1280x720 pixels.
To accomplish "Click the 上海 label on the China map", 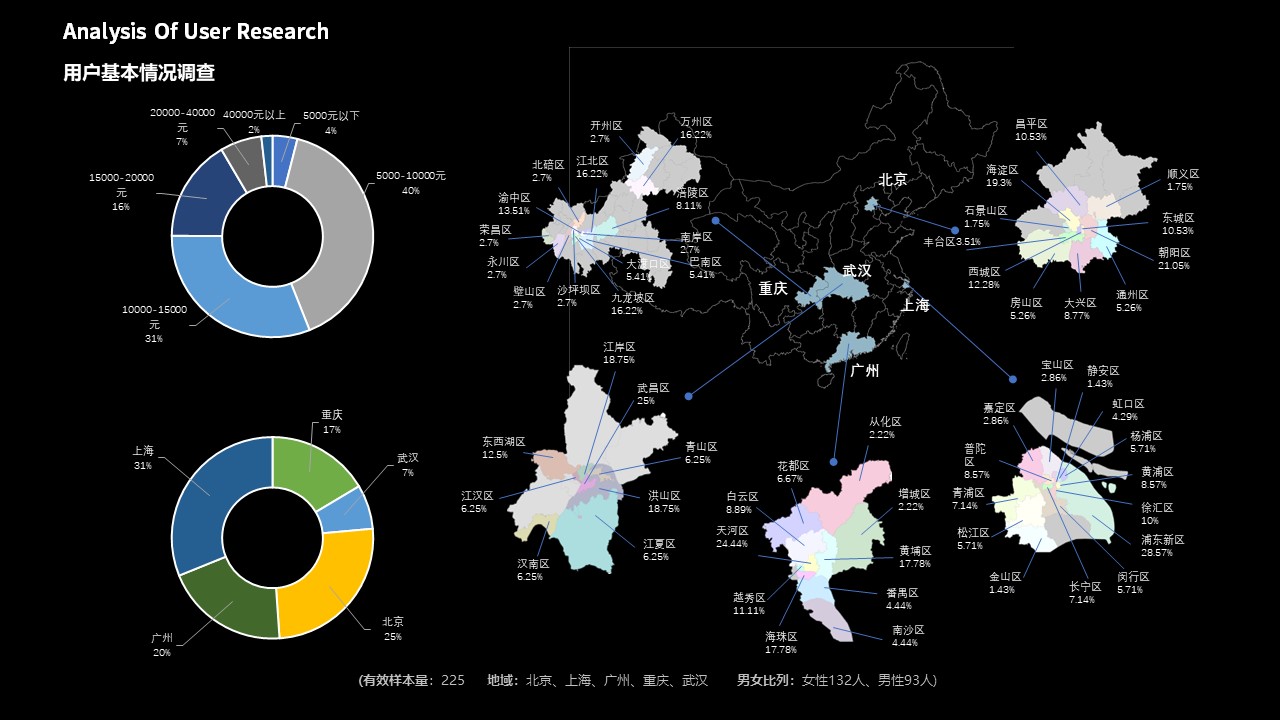I will pyautogui.click(x=915, y=305).
